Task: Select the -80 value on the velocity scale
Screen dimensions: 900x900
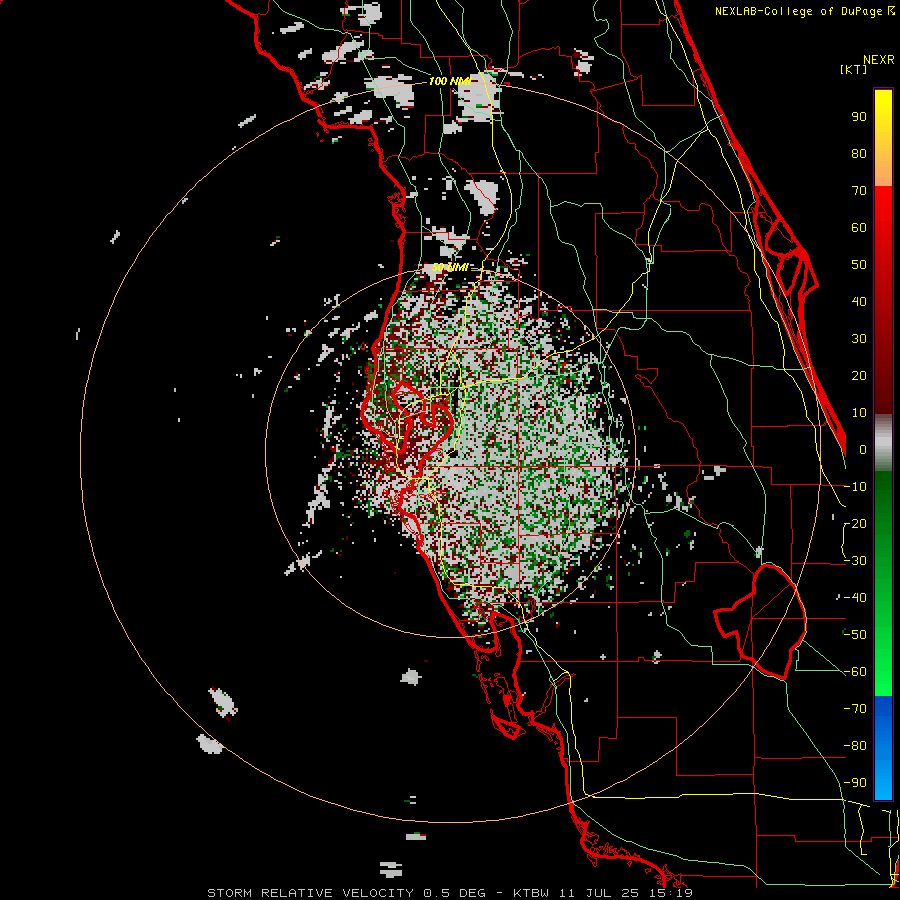Action: click(x=855, y=746)
